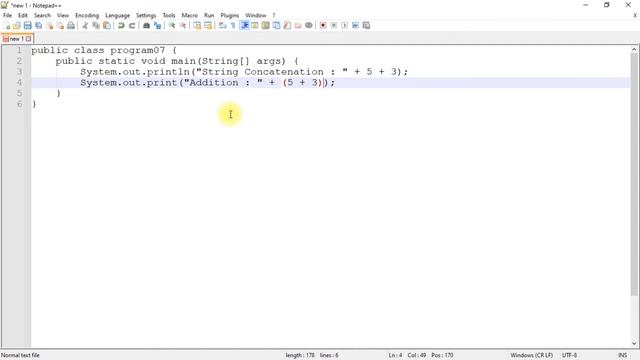Screen dimensions: 640x360
Task: Open the Search menu
Action: pyautogui.click(x=42, y=16)
